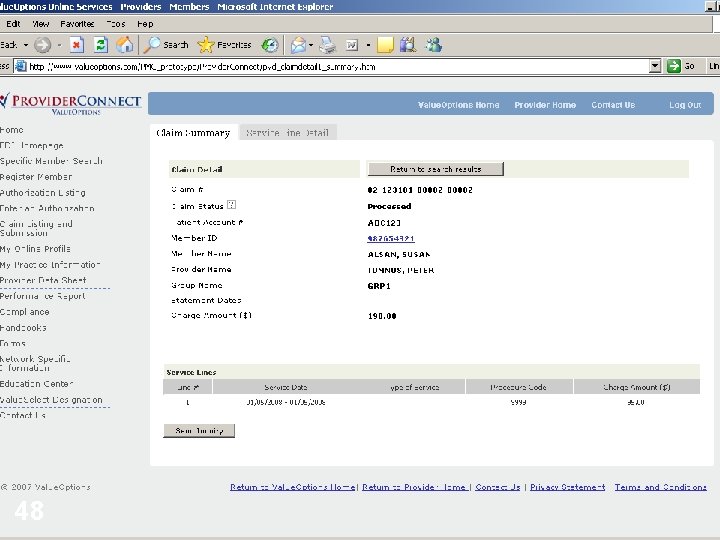Click ValueOptions Home in header bar
720x540 pixels.
(x=458, y=105)
